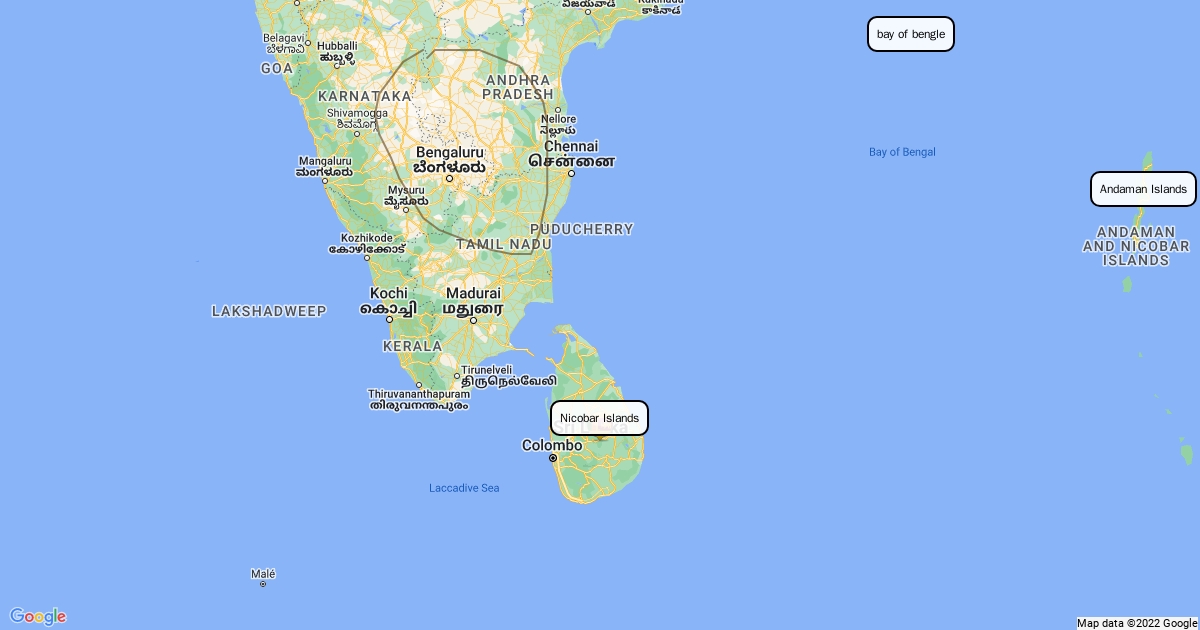This screenshot has height=630, width=1200.
Task: Click the Colombo city marker dot
Action: tap(552, 458)
